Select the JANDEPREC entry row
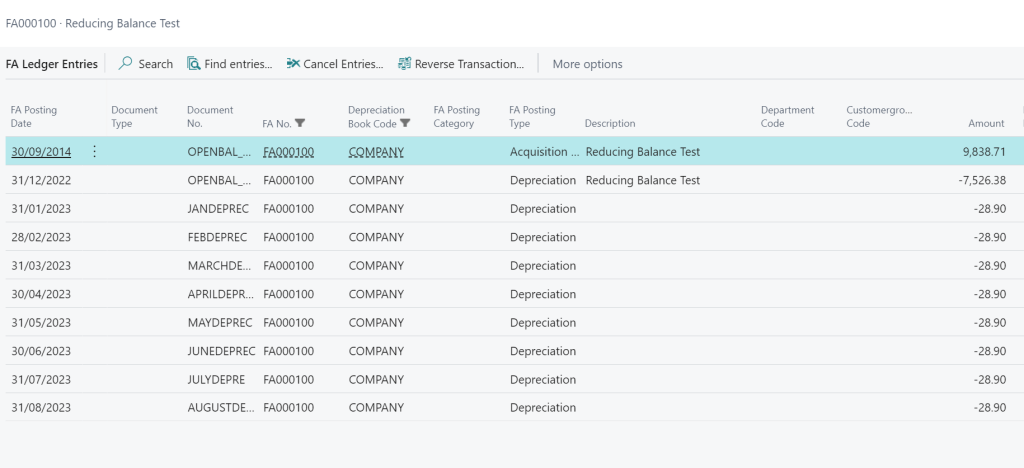1024x468 pixels. pos(221,209)
